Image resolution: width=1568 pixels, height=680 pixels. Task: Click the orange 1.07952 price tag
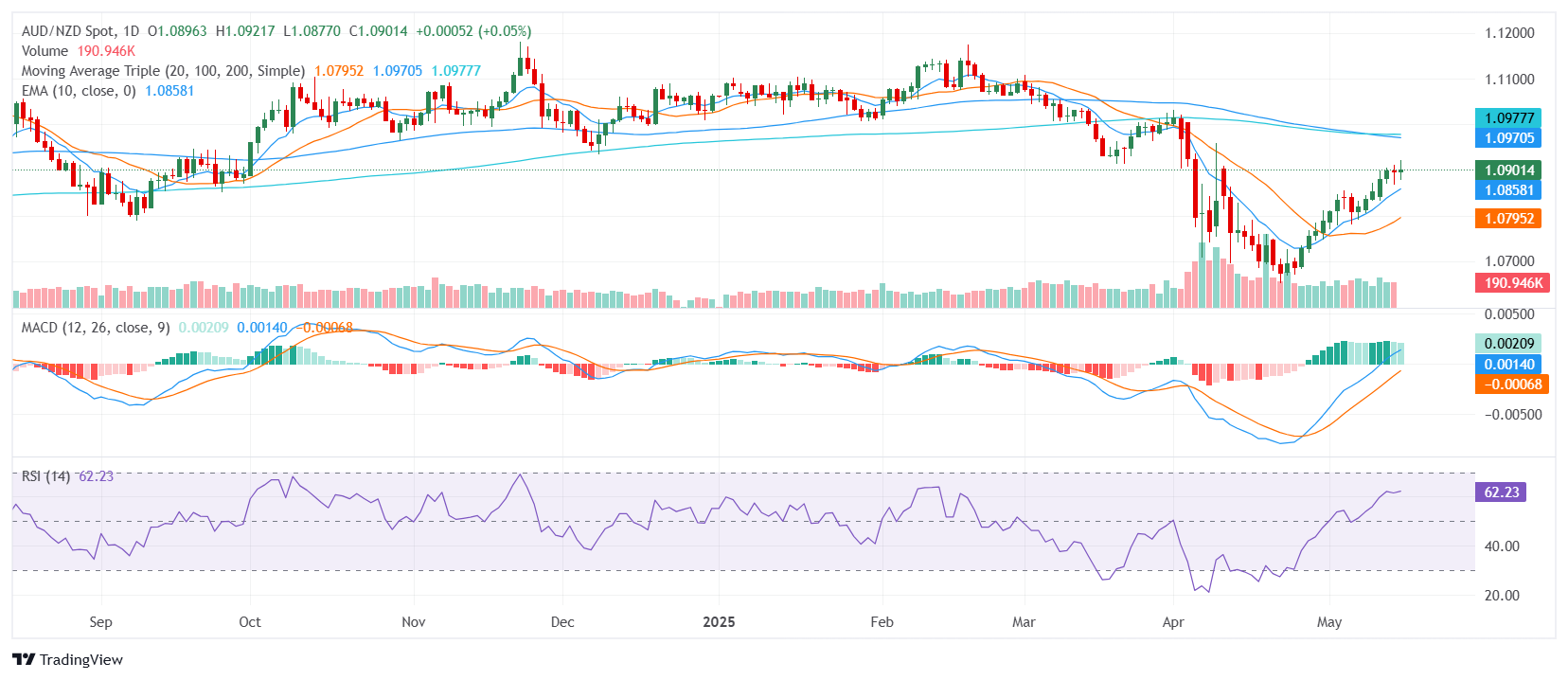pyautogui.click(x=1508, y=219)
